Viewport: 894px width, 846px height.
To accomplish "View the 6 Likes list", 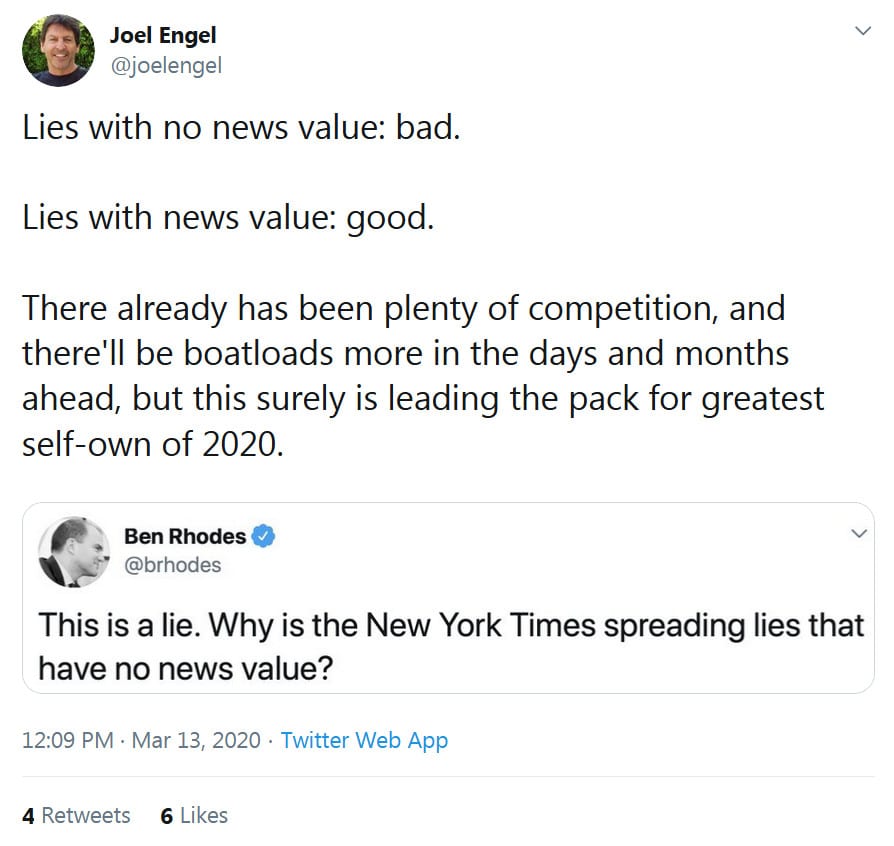I will (x=194, y=815).
